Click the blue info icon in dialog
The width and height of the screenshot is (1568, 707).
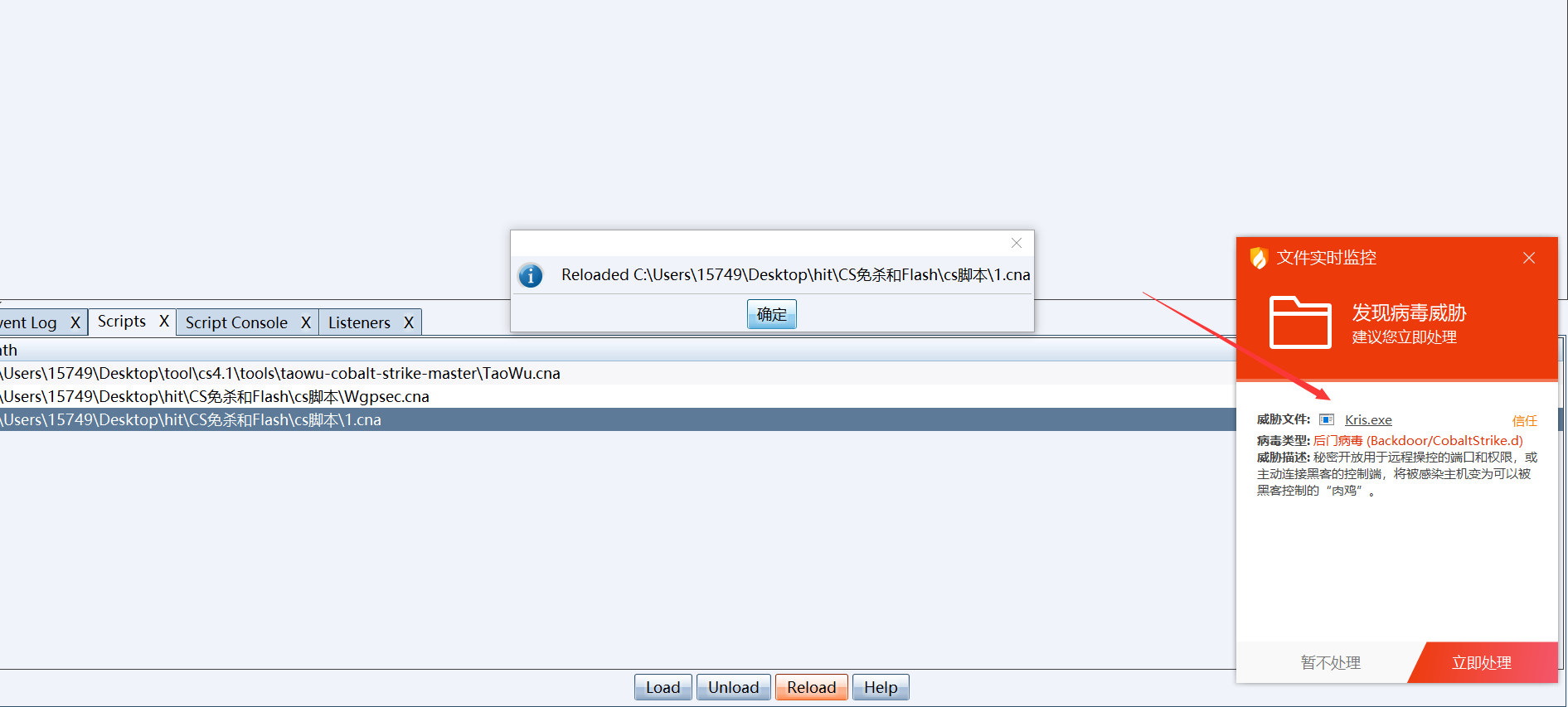pos(531,275)
